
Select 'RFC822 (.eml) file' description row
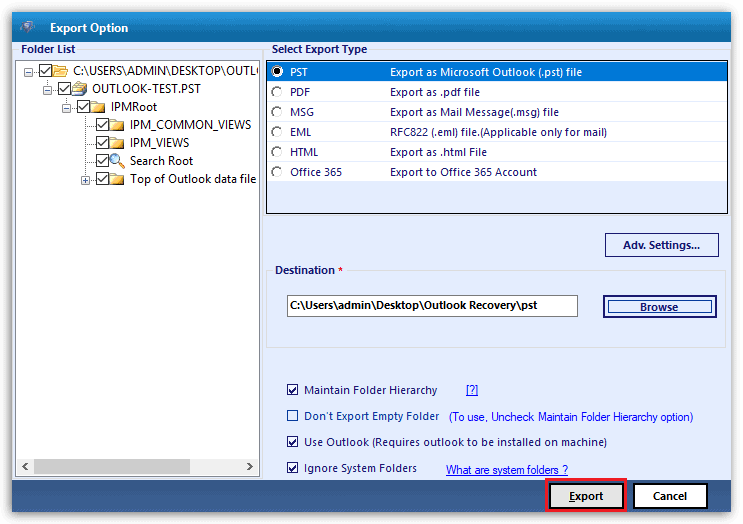(498, 132)
